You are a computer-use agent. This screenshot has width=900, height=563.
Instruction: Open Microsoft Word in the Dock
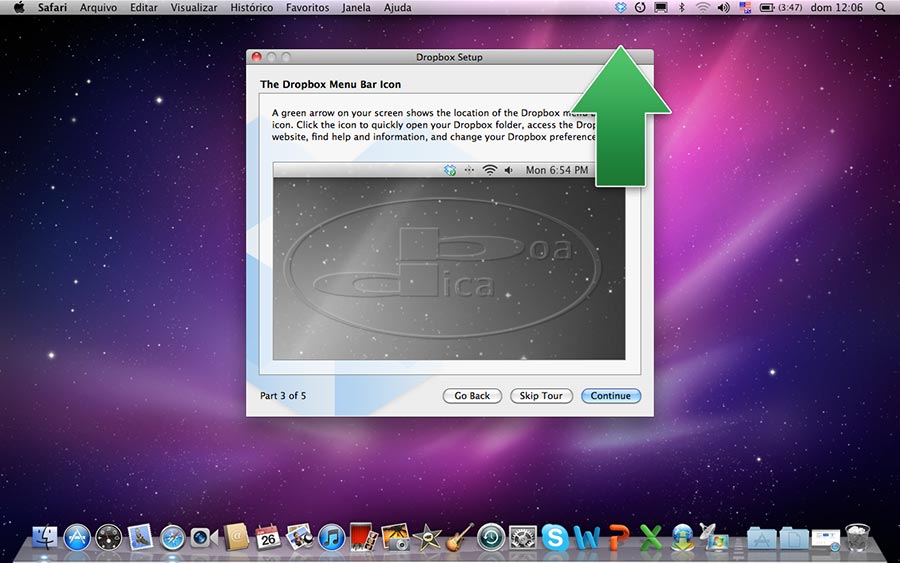587,538
